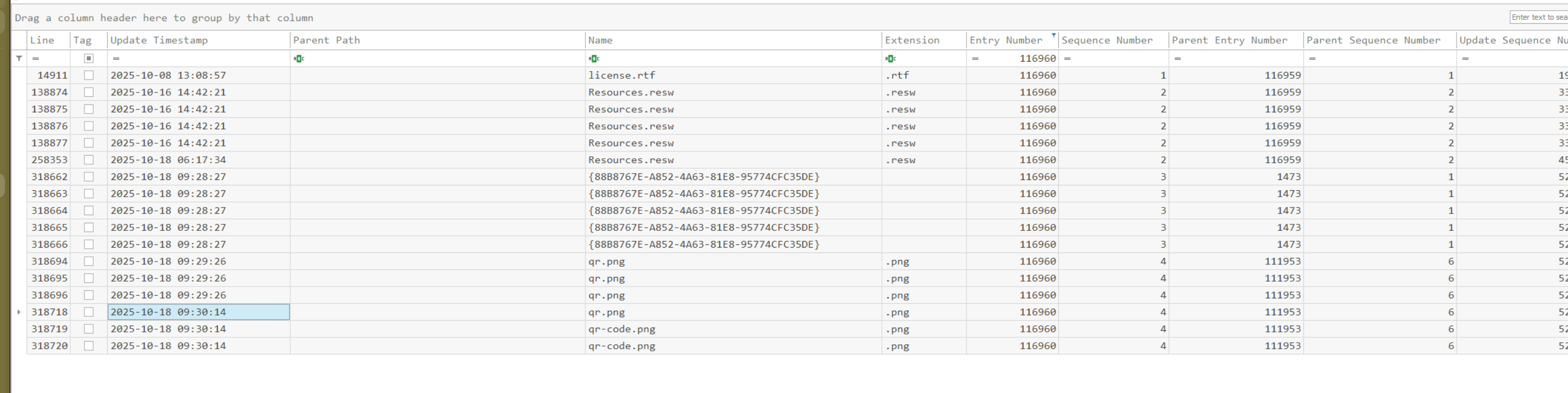Tick the Tag checkbox for line 258353

pos(89,160)
